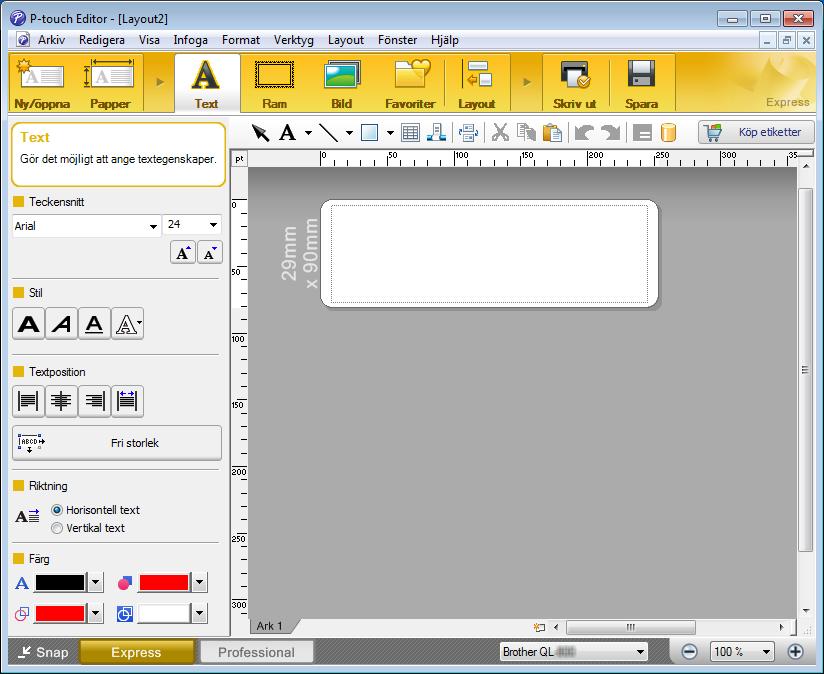Click the yellow database cylinder icon
This screenshot has height=674, width=824.
[x=668, y=133]
